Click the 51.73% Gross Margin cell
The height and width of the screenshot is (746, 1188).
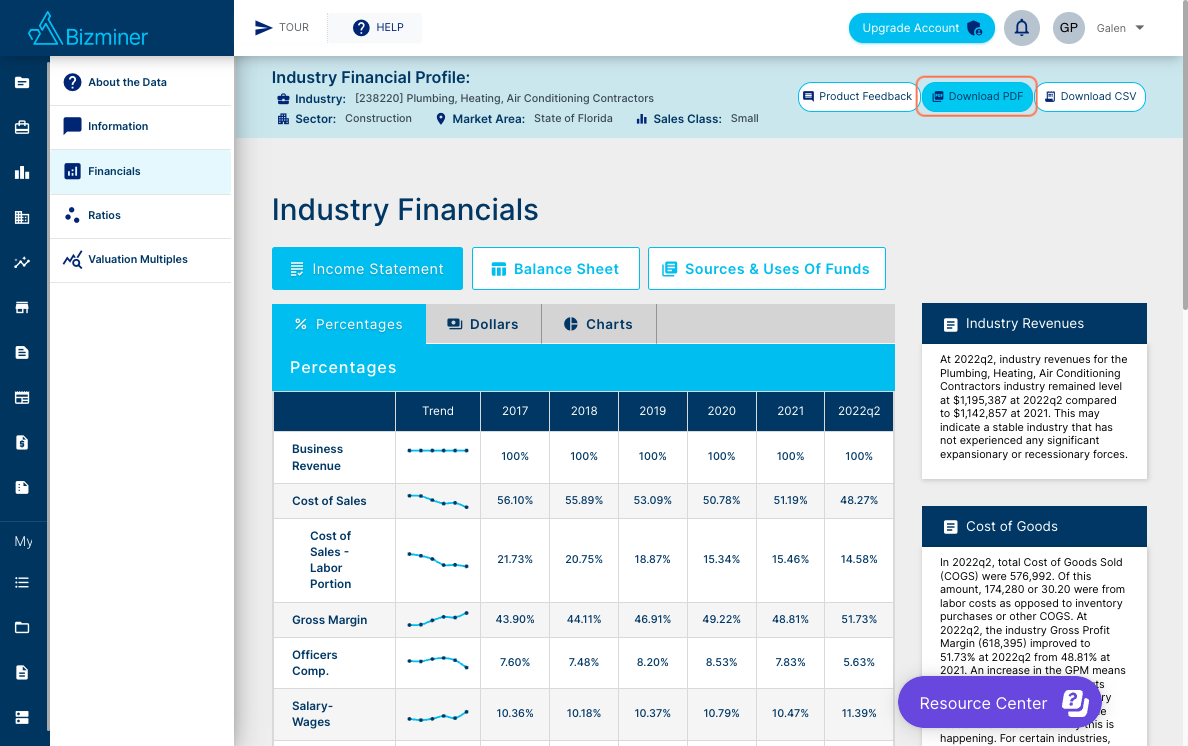point(859,620)
